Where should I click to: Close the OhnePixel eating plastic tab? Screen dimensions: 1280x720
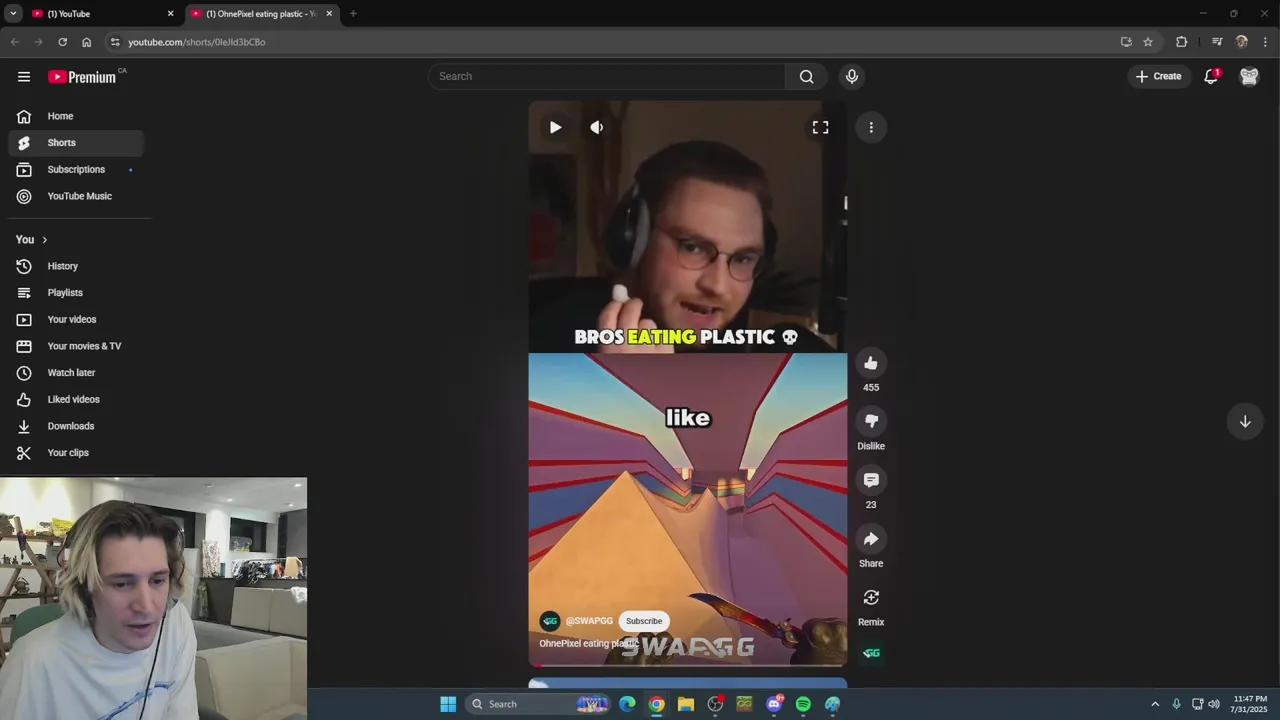(x=329, y=14)
